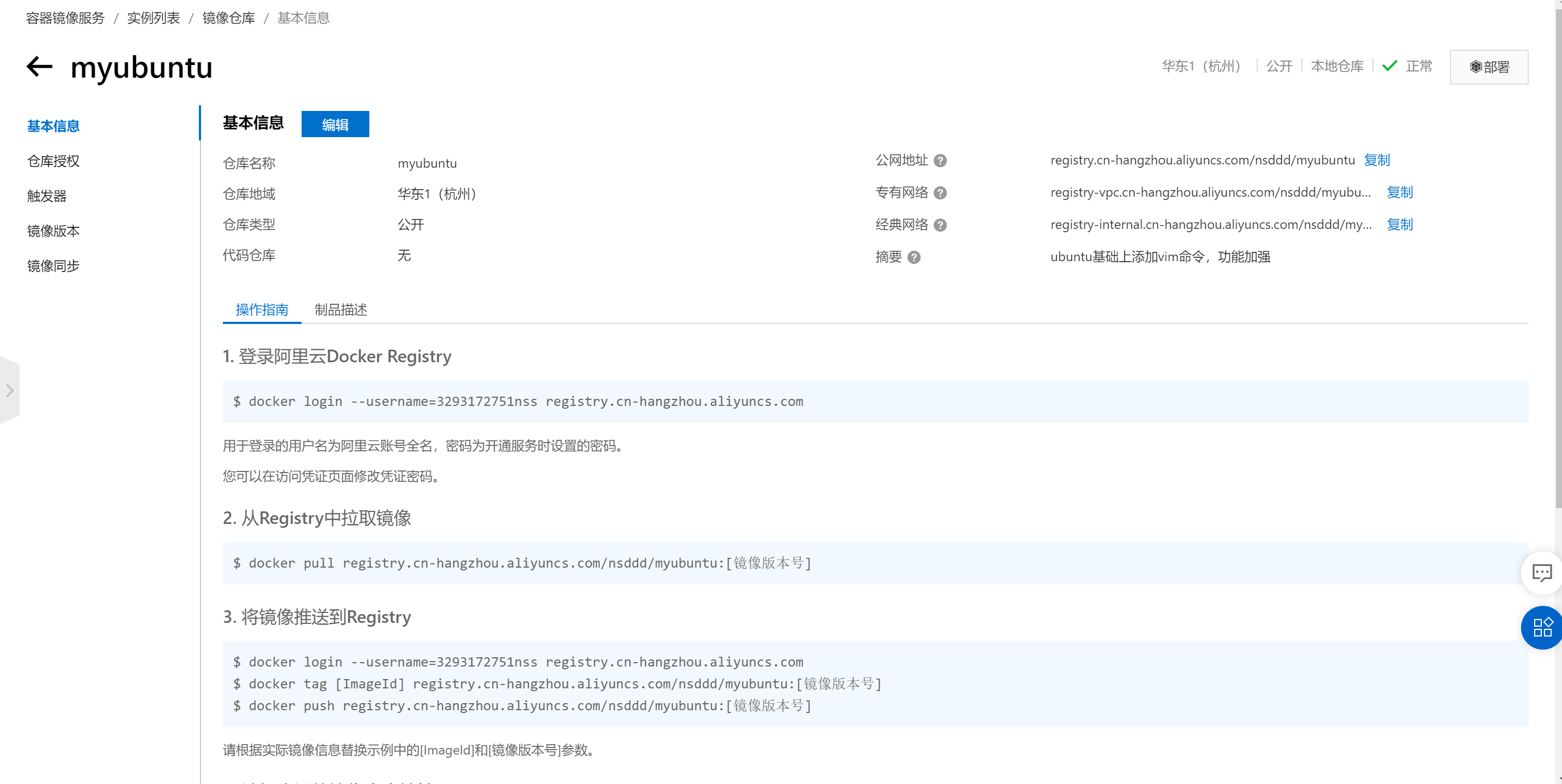Go to 镜像仓库 breadcrumb
The image size is (1562, 784).
(x=228, y=18)
